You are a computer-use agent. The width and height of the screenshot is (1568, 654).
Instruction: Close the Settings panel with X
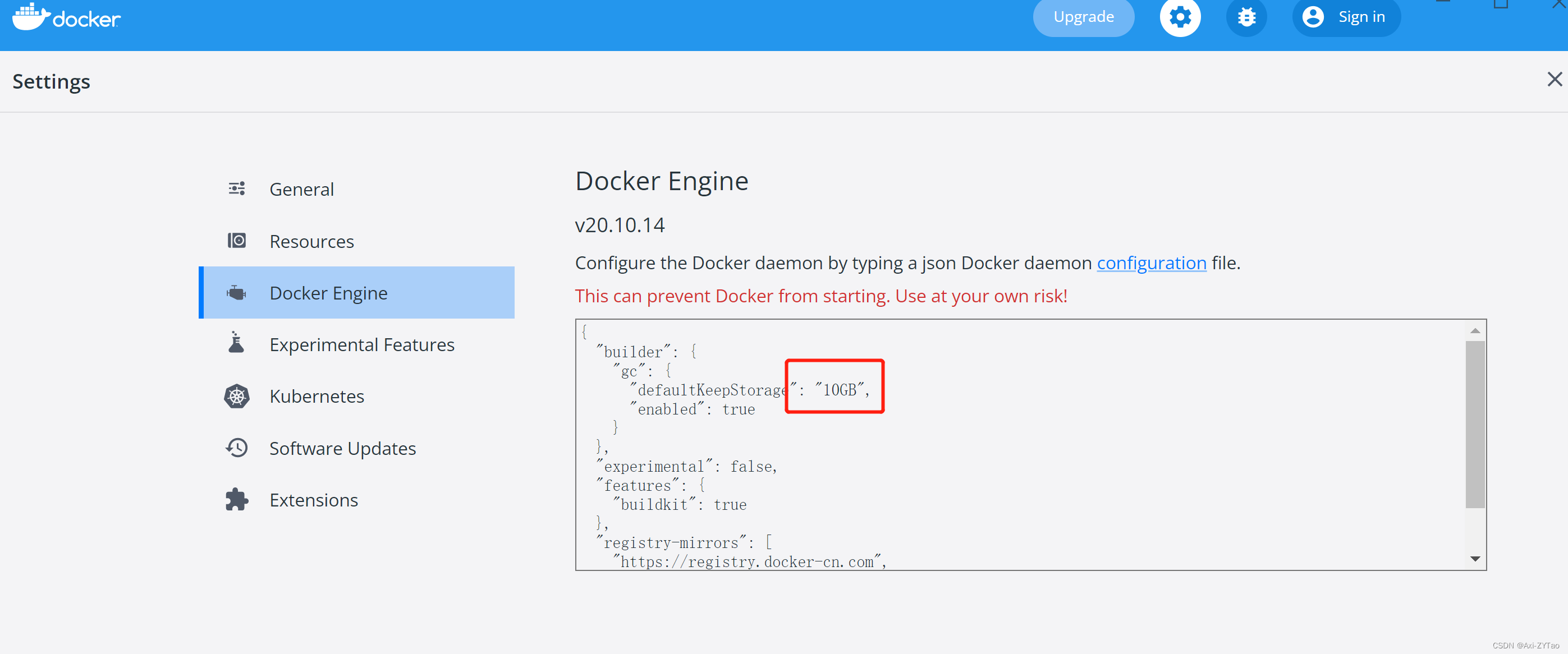click(1554, 79)
